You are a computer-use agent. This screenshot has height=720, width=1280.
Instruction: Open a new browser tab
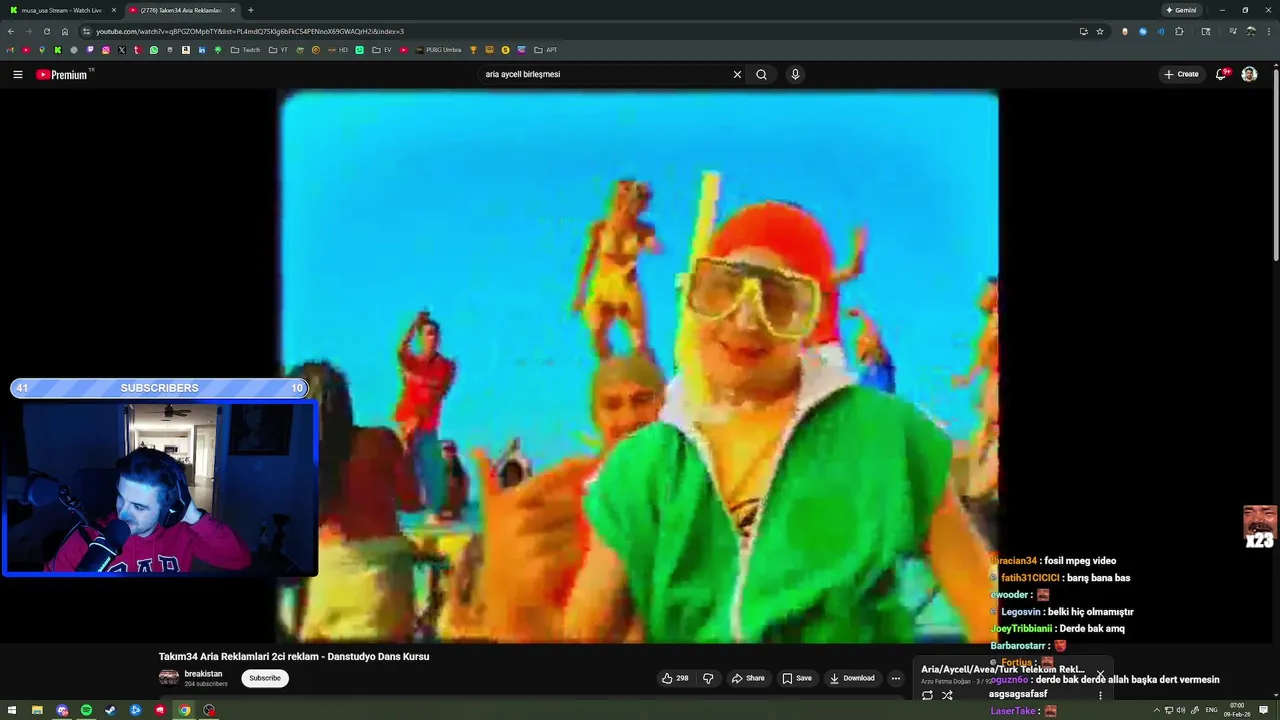pos(250,10)
